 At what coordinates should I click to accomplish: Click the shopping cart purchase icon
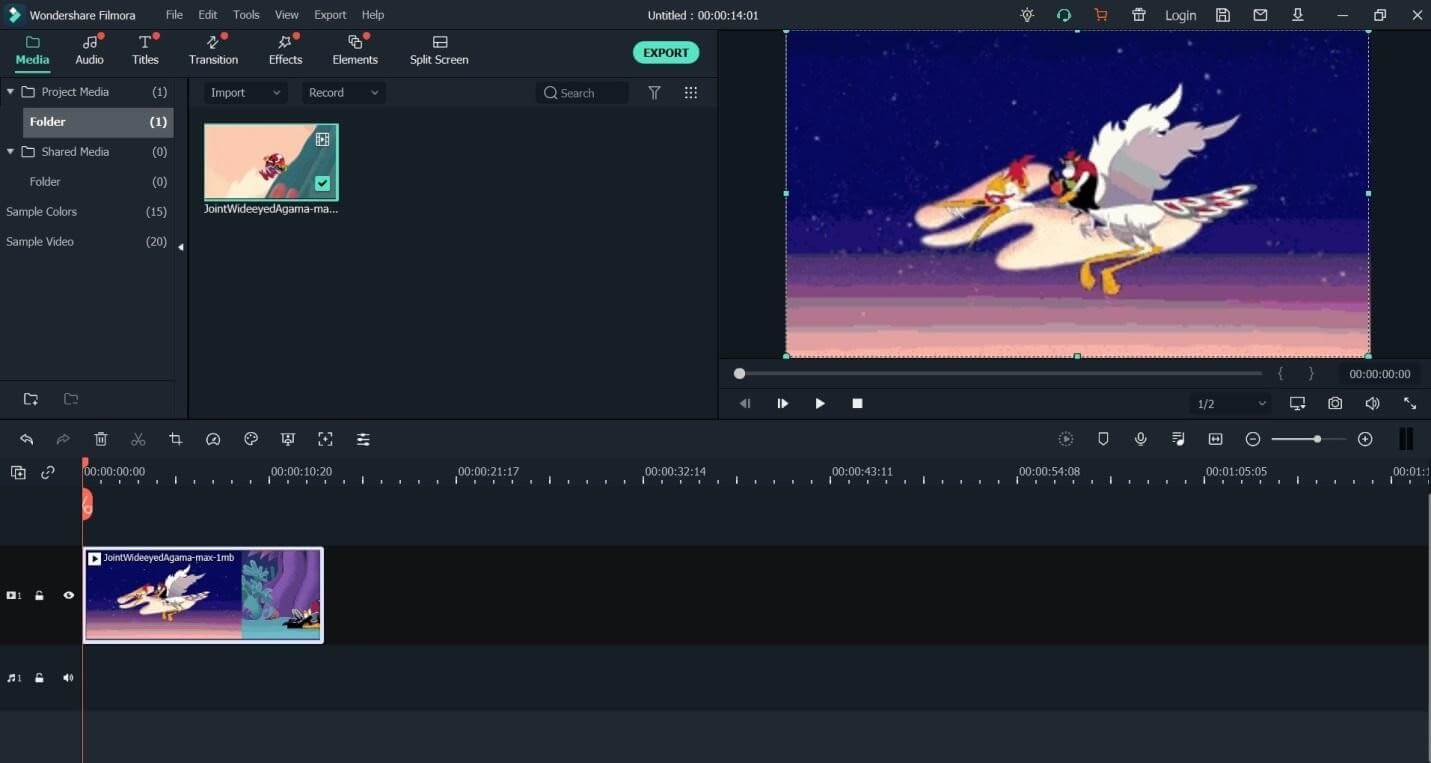pyautogui.click(x=1101, y=15)
